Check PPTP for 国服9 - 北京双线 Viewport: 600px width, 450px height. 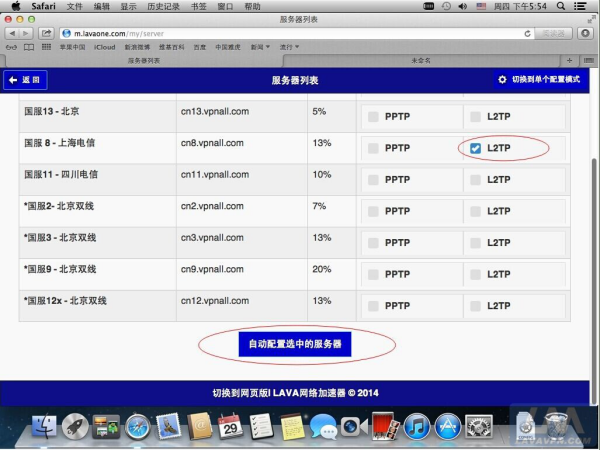[373, 274]
